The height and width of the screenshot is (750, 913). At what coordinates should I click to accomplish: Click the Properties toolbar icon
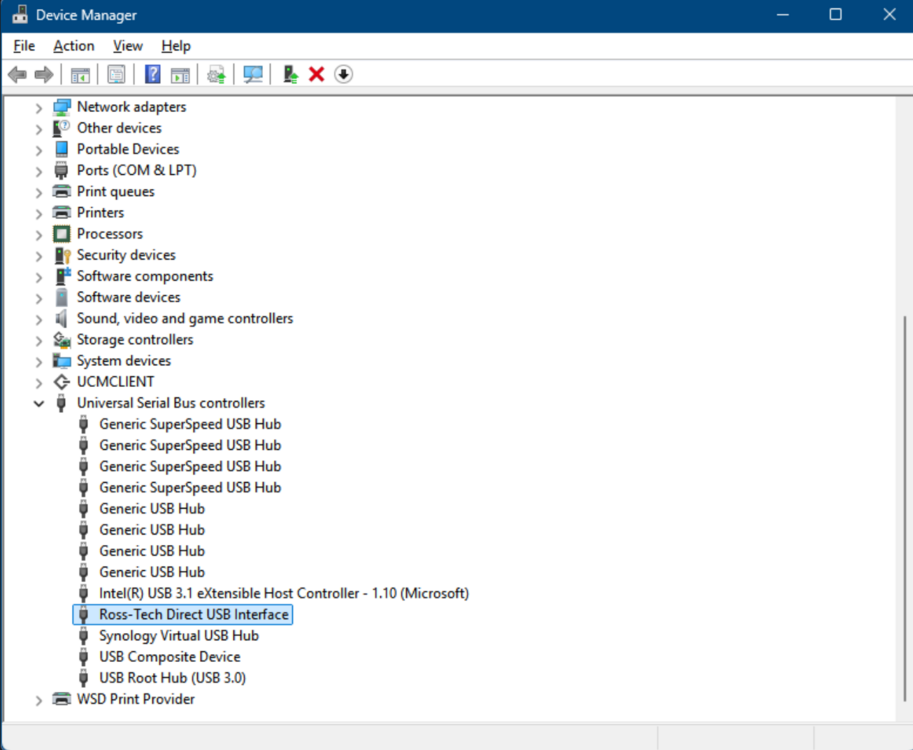tap(116, 75)
